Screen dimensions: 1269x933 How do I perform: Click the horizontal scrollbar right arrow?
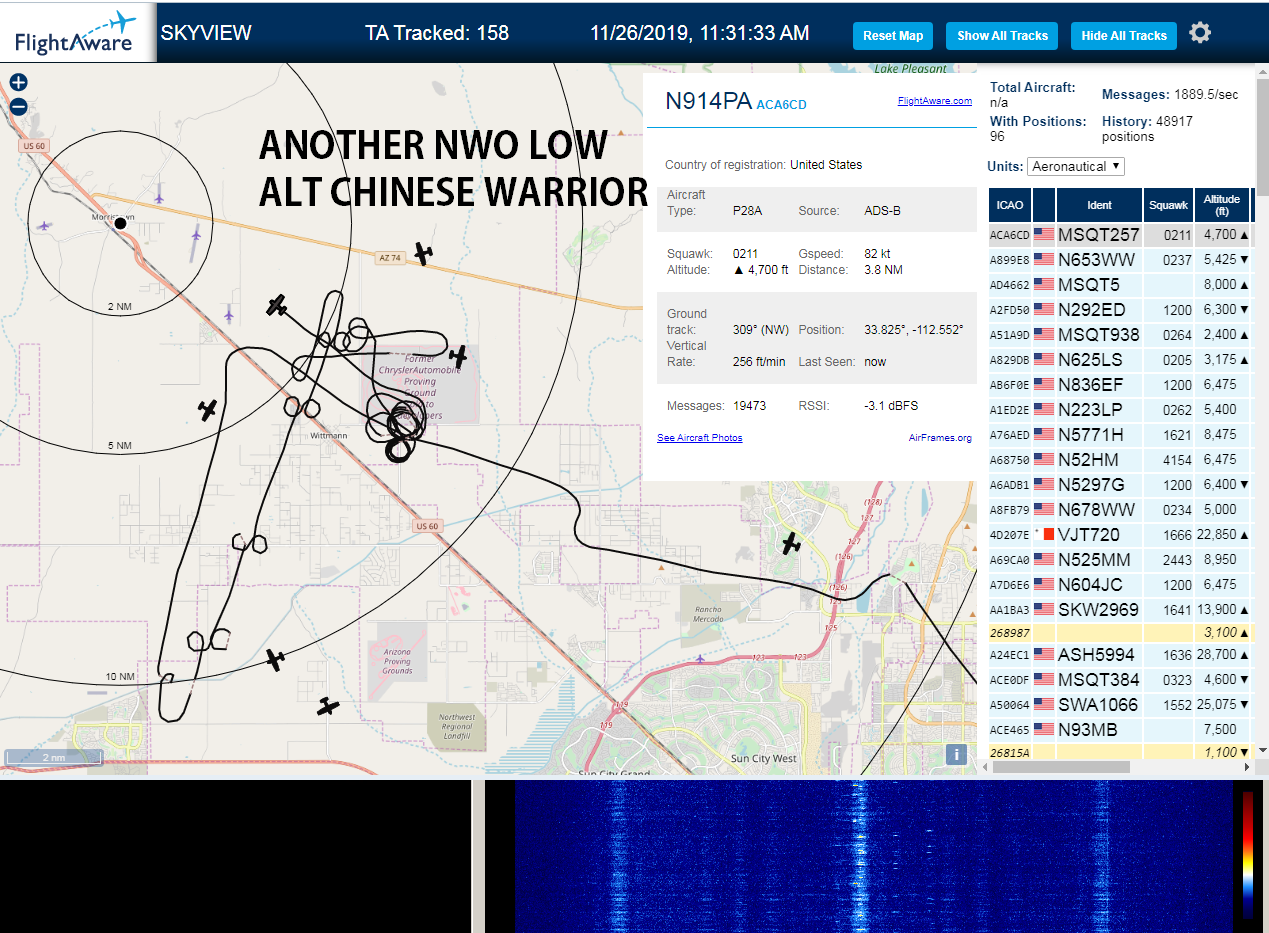point(1247,767)
